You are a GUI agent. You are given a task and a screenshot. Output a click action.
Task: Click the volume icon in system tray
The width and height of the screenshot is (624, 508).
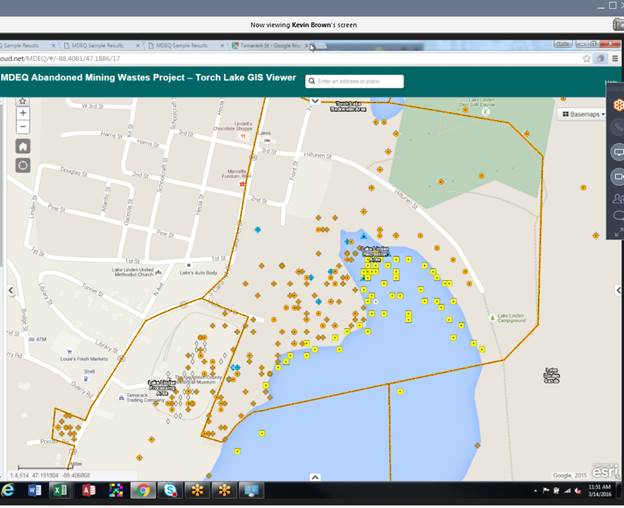click(577, 491)
